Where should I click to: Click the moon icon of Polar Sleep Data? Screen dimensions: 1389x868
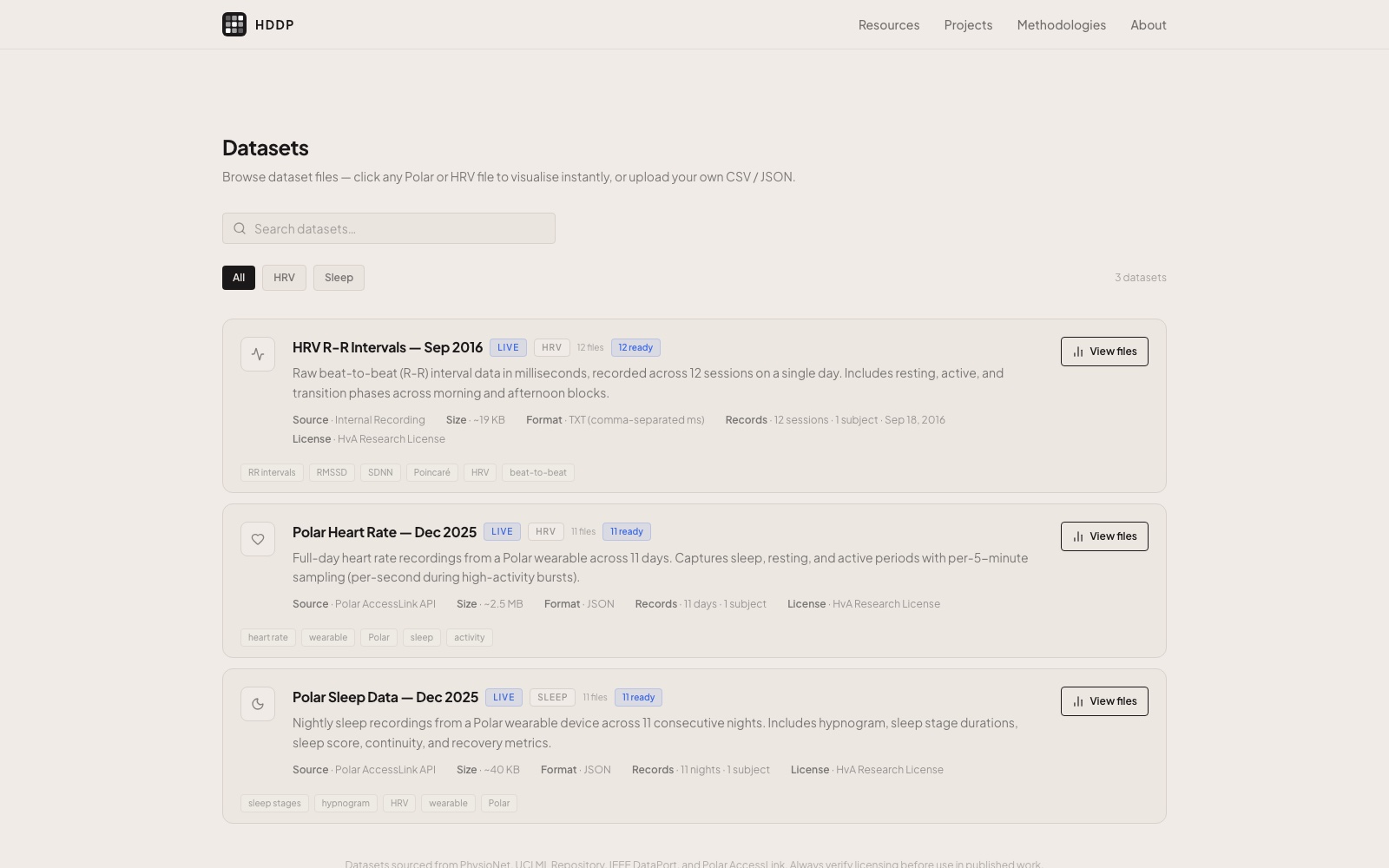point(258,704)
